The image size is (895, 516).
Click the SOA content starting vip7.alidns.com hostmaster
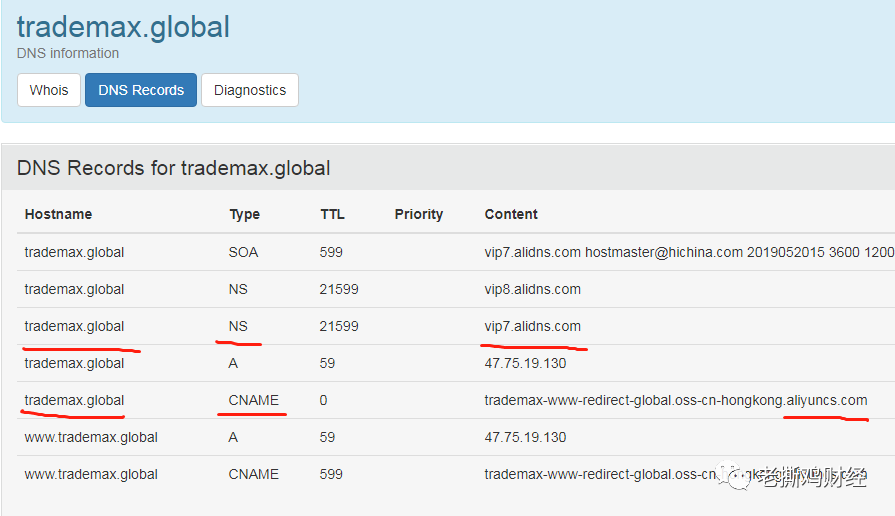click(690, 252)
